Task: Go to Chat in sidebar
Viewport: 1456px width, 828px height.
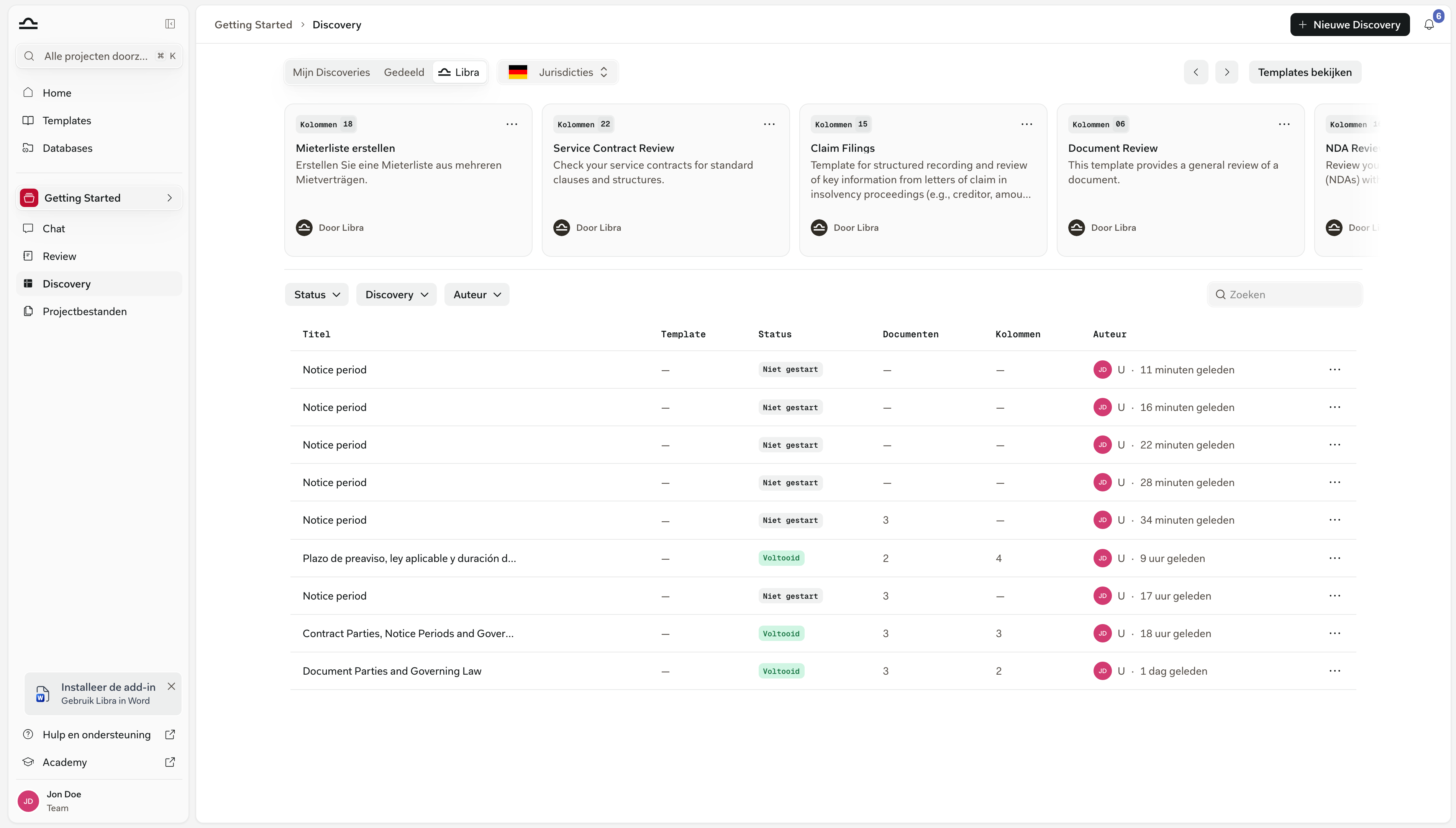Action: (x=53, y=228)
